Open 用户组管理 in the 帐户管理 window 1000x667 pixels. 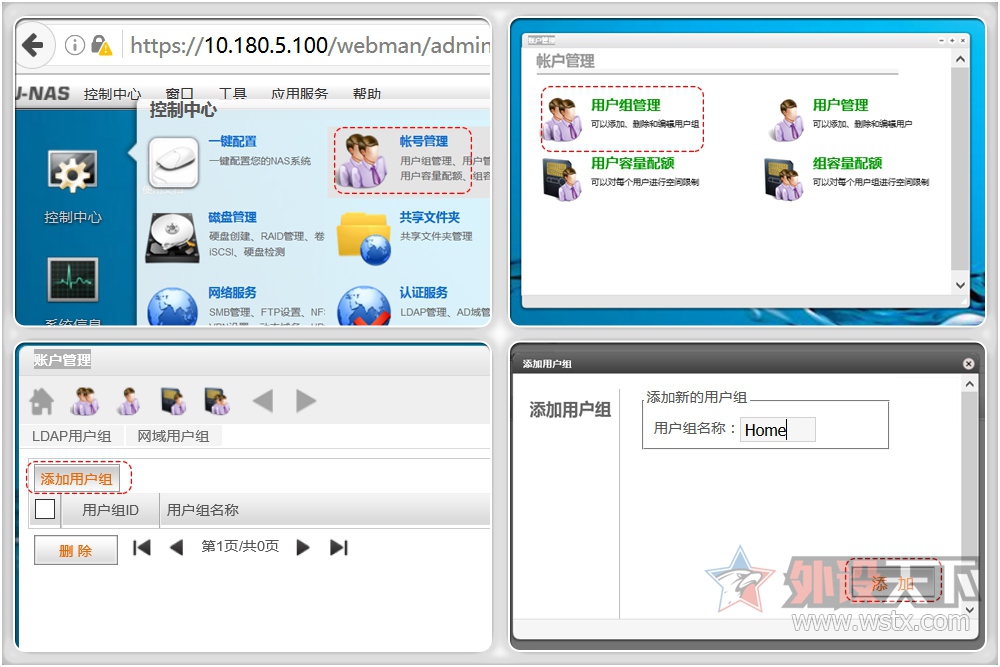622,119
